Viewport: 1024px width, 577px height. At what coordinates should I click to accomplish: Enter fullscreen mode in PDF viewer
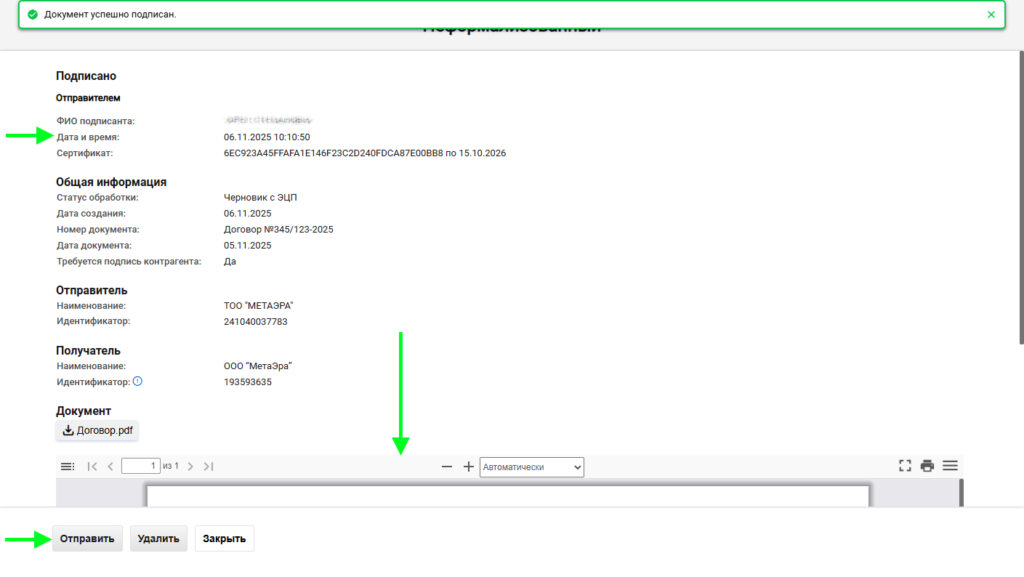tap(905, 466)
